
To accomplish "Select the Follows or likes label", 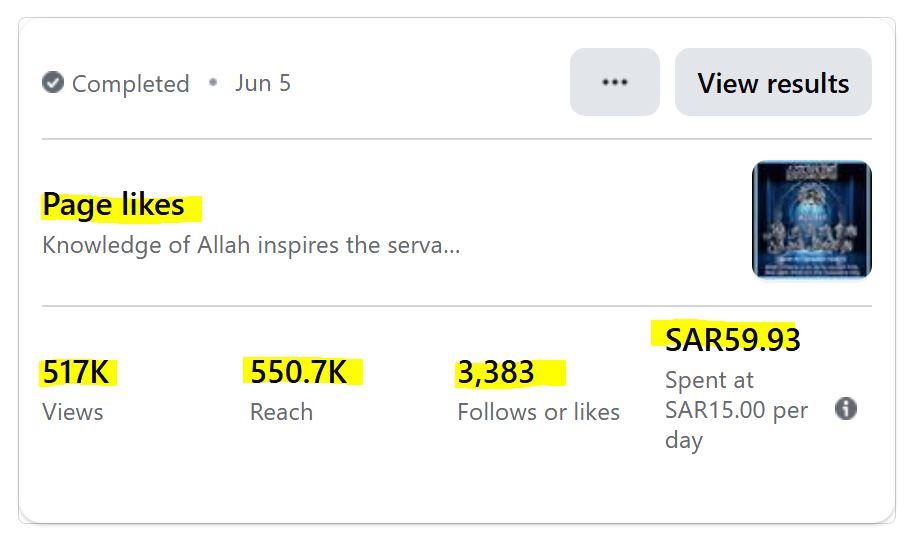I will [538, 412].
